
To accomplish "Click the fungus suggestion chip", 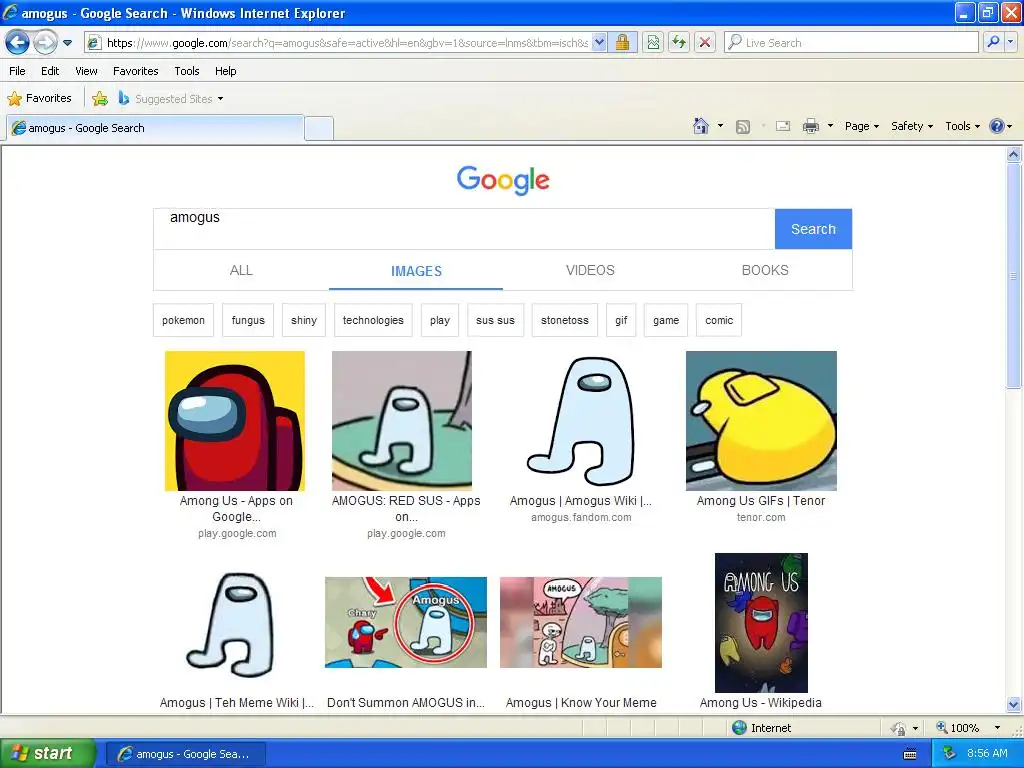I will point(248,320).
